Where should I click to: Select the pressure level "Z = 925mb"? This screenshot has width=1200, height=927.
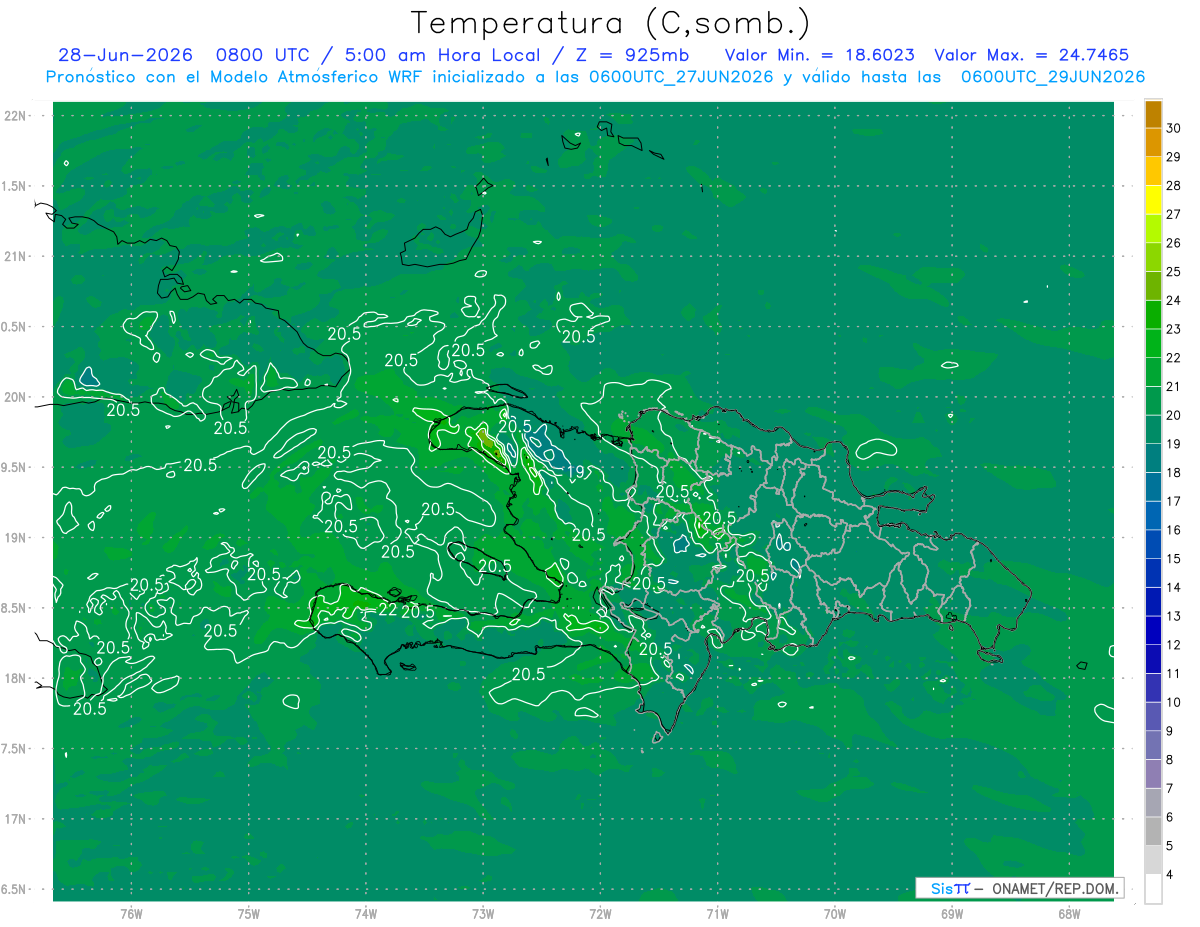(x=627, y=55)
